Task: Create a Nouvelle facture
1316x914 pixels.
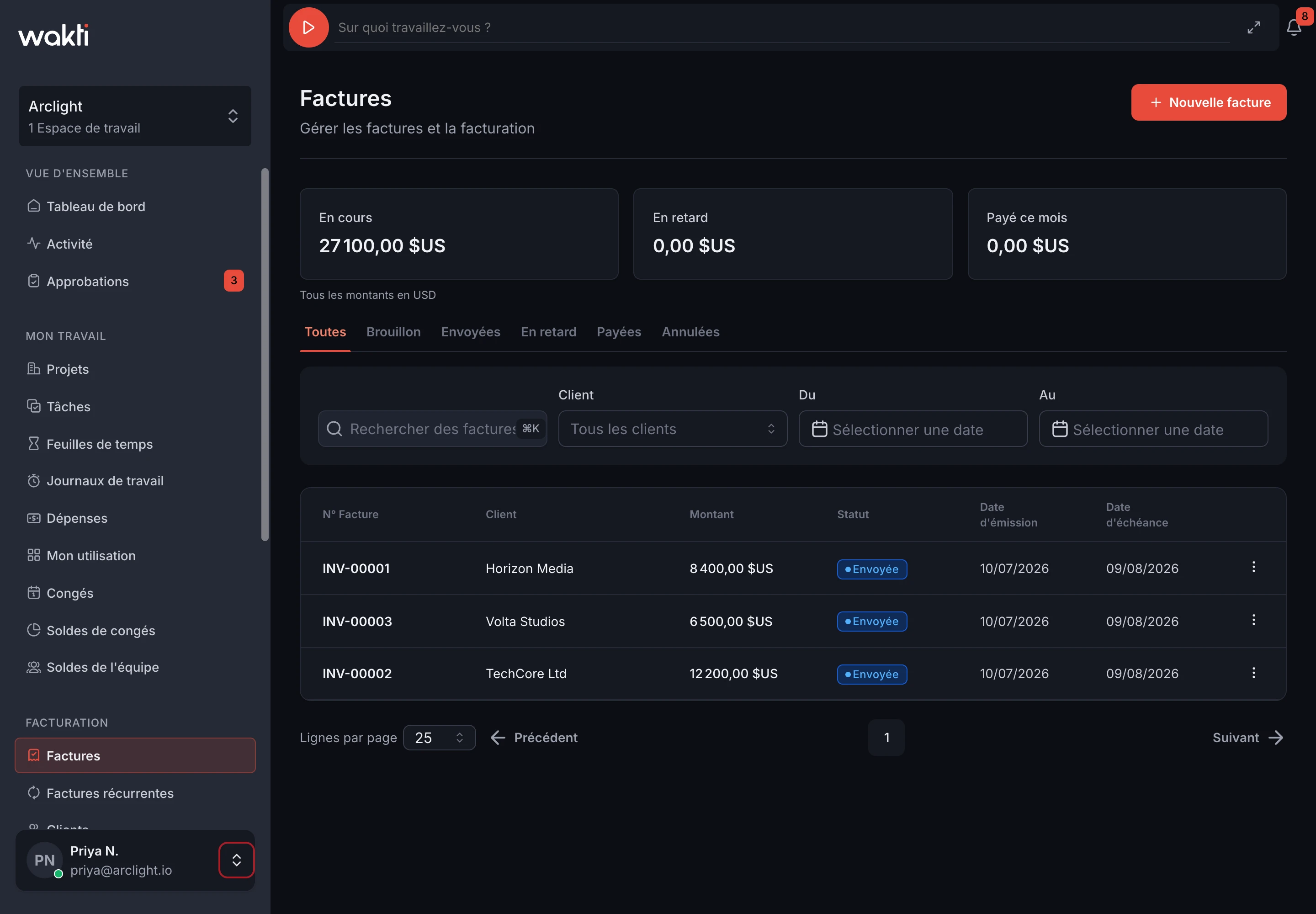Action: tap(1208, 102)
